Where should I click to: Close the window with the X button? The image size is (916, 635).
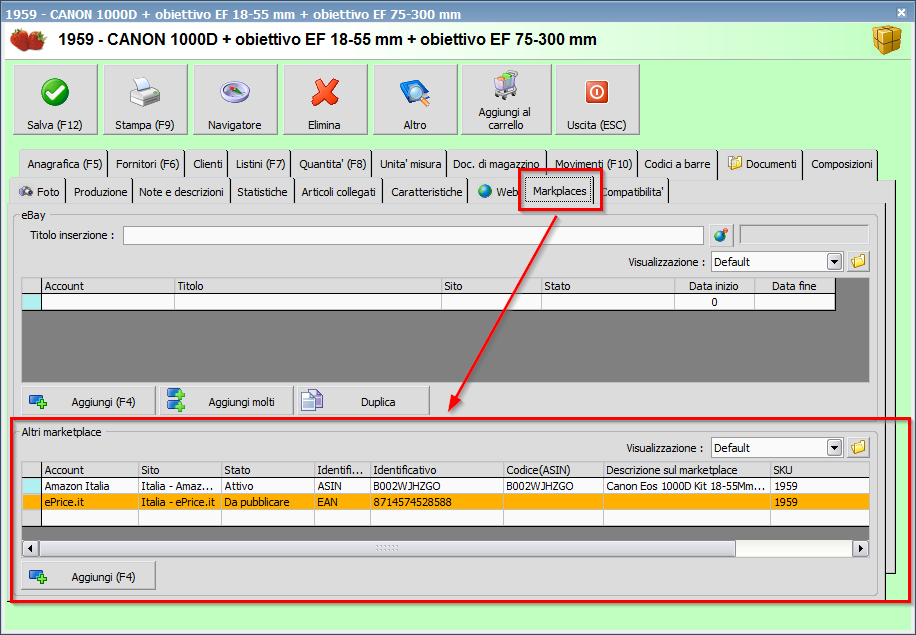[x=901, y=12]
